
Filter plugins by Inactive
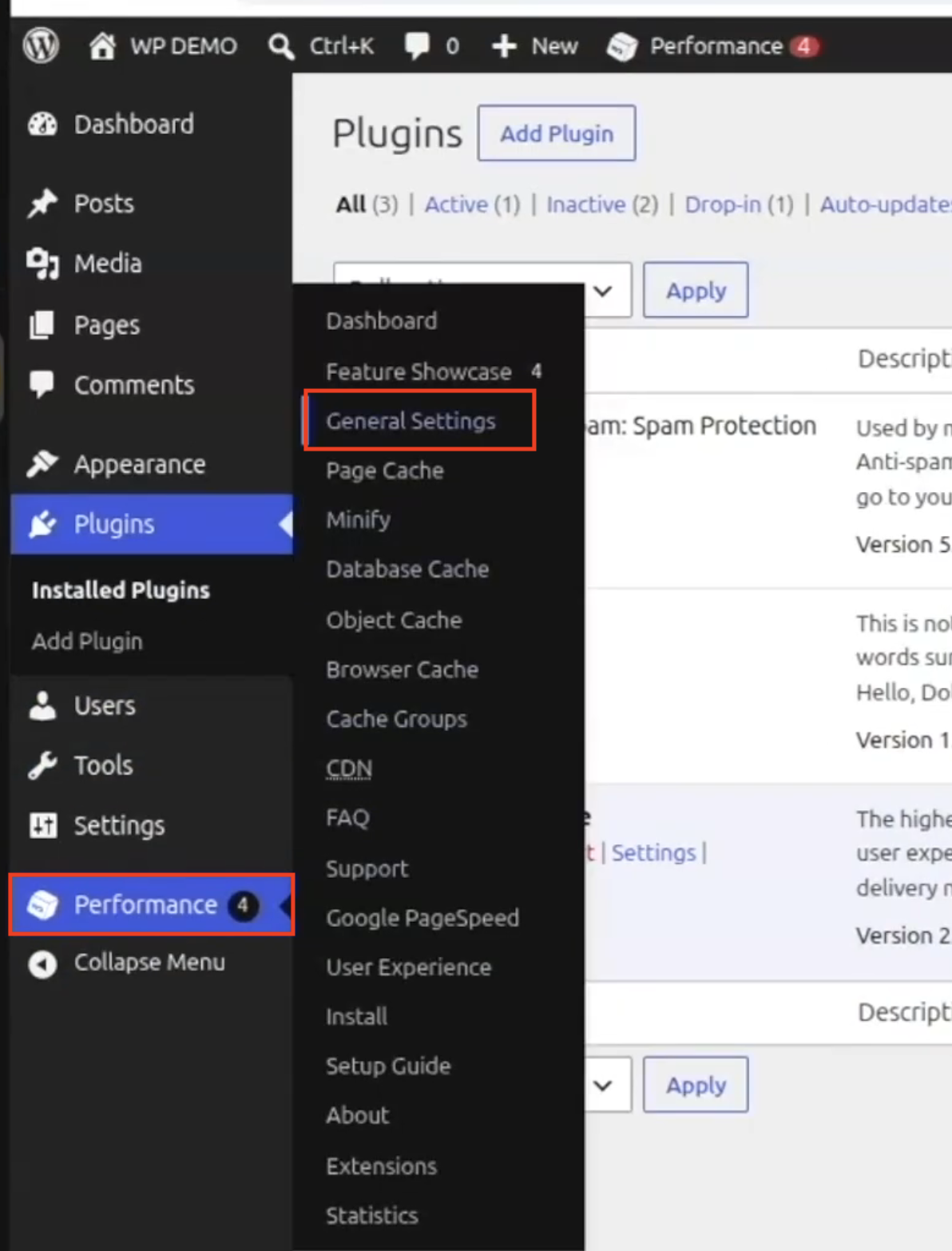pyautogui.click(x=586, y=205)
